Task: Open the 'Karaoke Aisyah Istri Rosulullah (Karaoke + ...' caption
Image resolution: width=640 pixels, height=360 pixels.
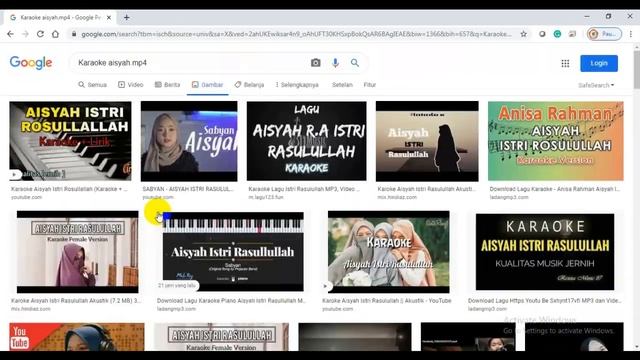Action: (69, 189)
